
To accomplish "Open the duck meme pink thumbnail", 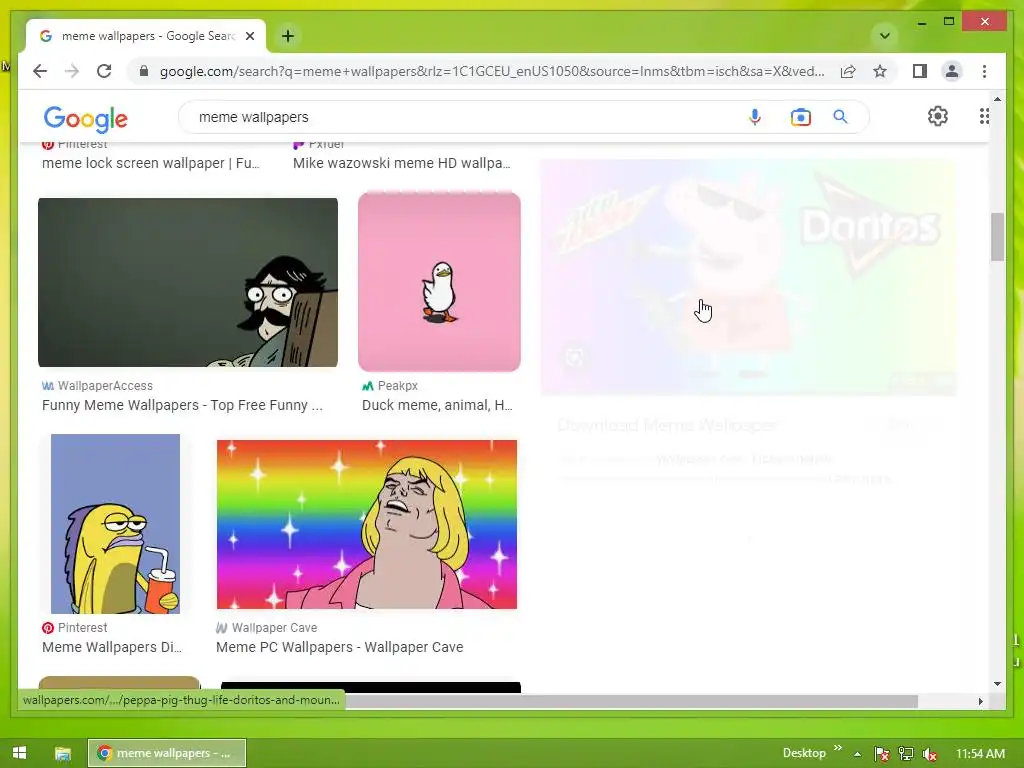I will (x=440, y=282).
